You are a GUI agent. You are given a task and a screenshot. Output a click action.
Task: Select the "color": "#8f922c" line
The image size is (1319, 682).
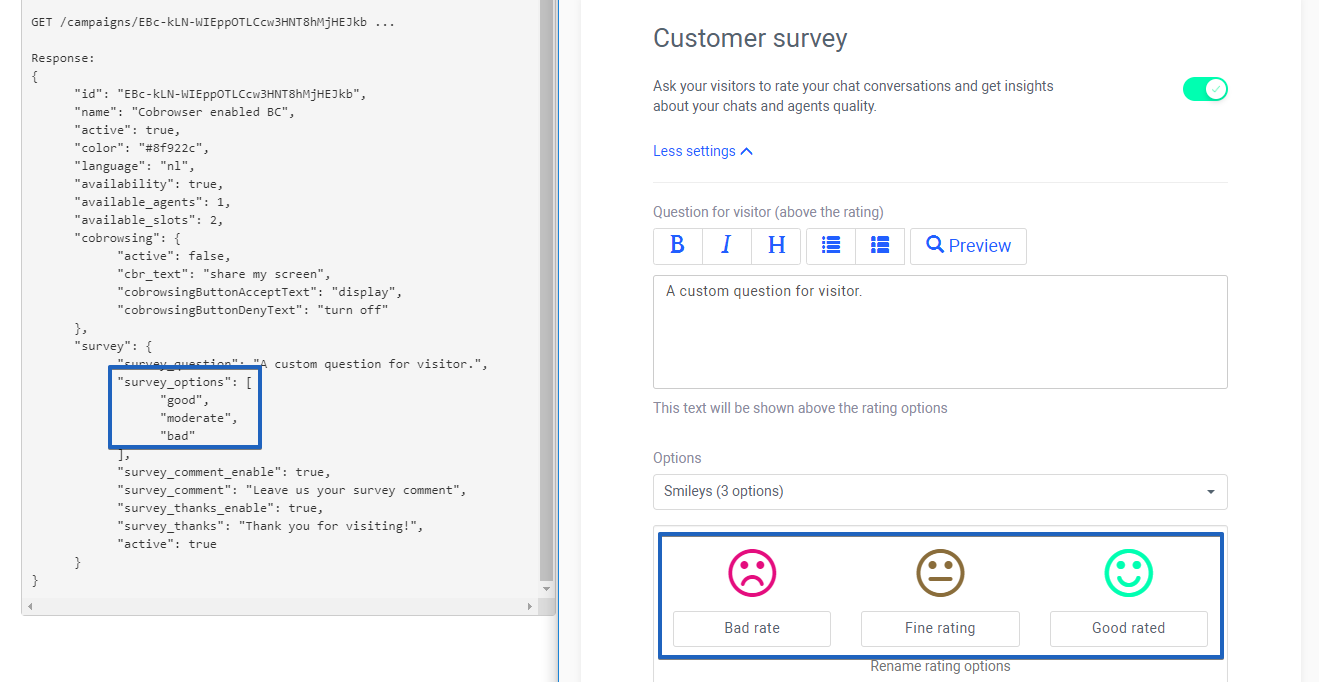pyautogui.click(x=141, y=148)
